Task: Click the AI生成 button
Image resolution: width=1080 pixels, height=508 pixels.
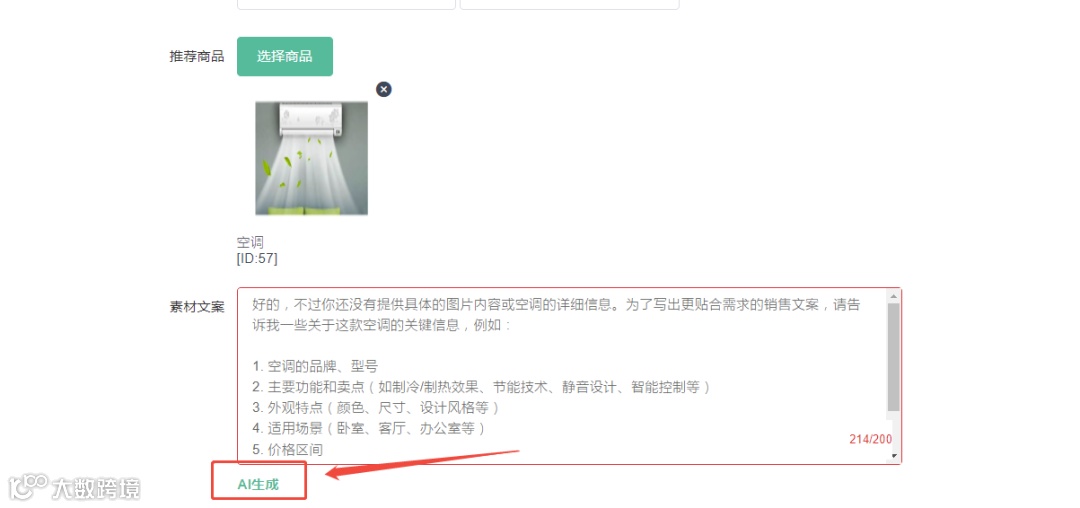Action: (258, 484)
